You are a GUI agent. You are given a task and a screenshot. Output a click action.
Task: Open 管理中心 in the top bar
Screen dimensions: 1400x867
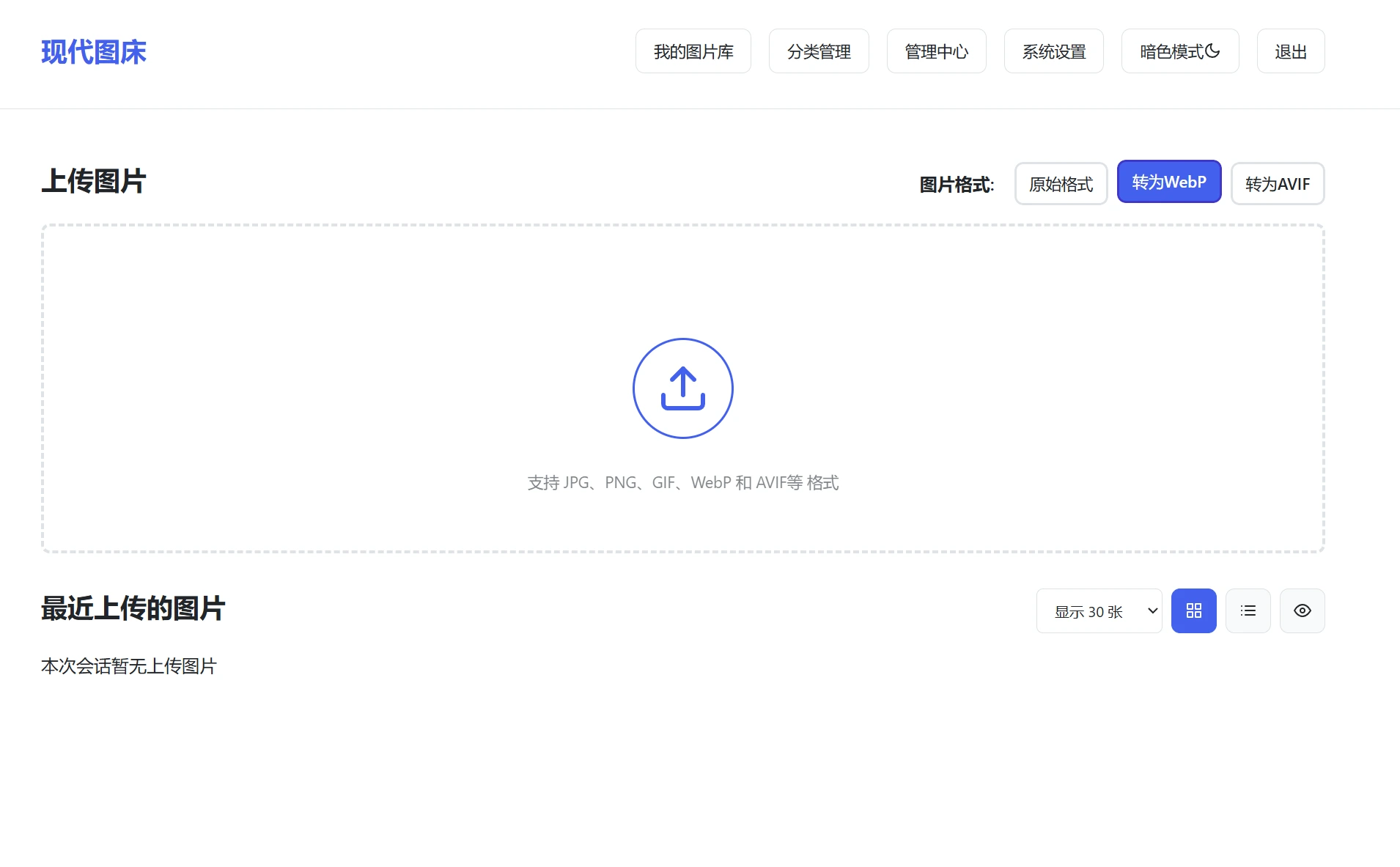pos(936,51)
